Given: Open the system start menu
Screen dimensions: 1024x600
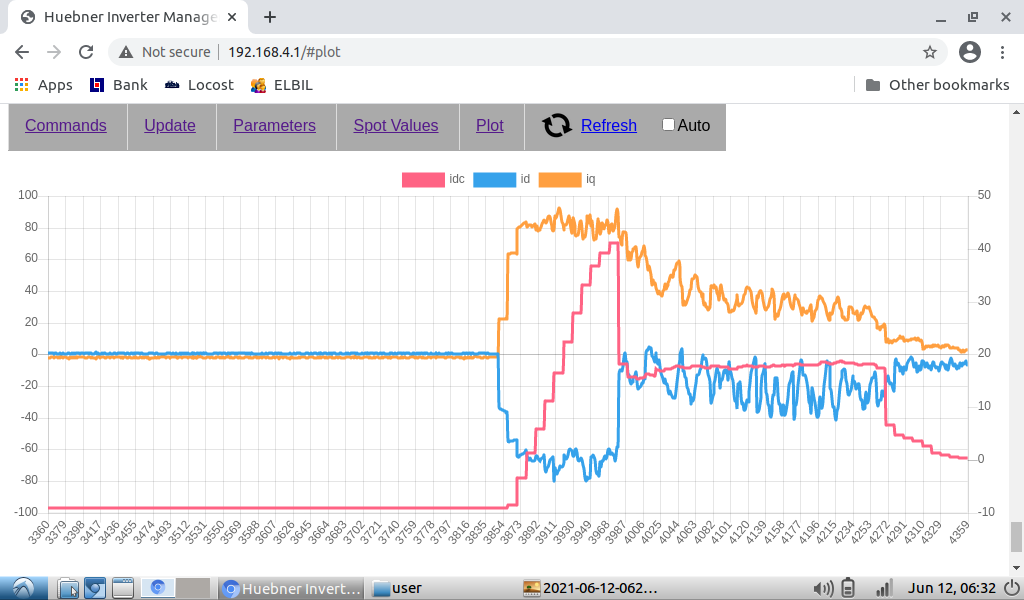Looking at the screenshot, I should coord(22,588).
